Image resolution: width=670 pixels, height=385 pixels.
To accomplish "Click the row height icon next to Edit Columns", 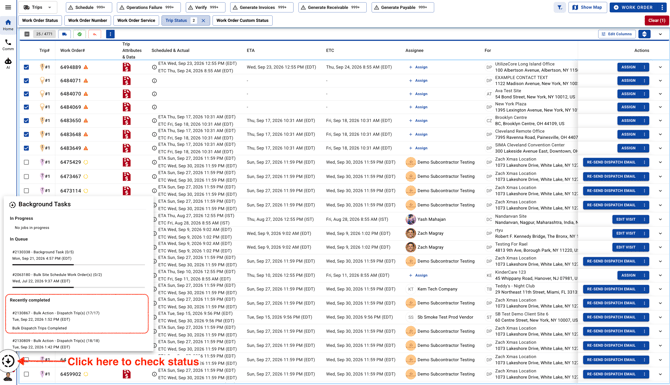I will point(644,34).
